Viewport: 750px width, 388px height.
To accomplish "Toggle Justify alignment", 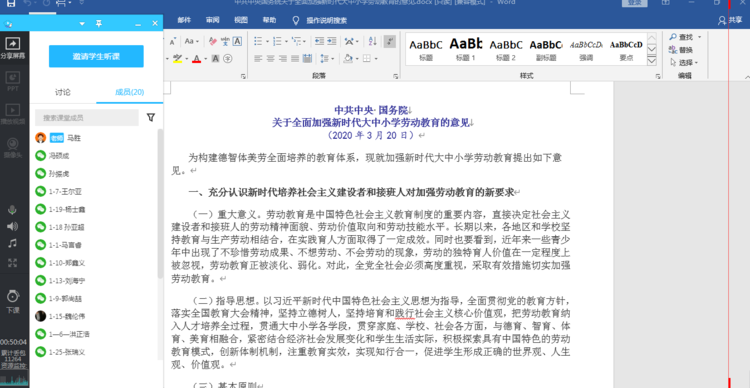I will [295, 58].
